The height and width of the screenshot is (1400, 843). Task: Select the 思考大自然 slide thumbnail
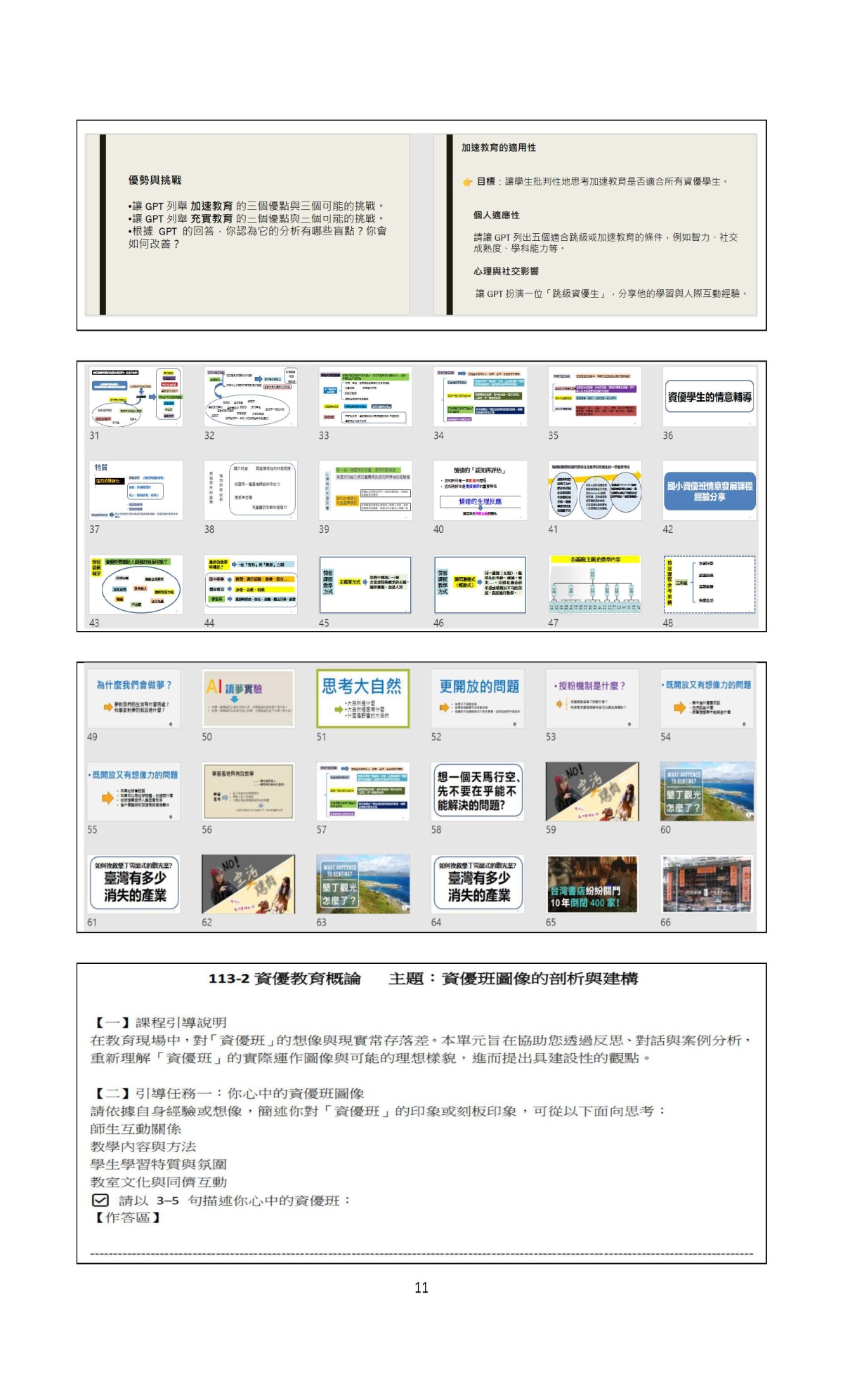362,698
